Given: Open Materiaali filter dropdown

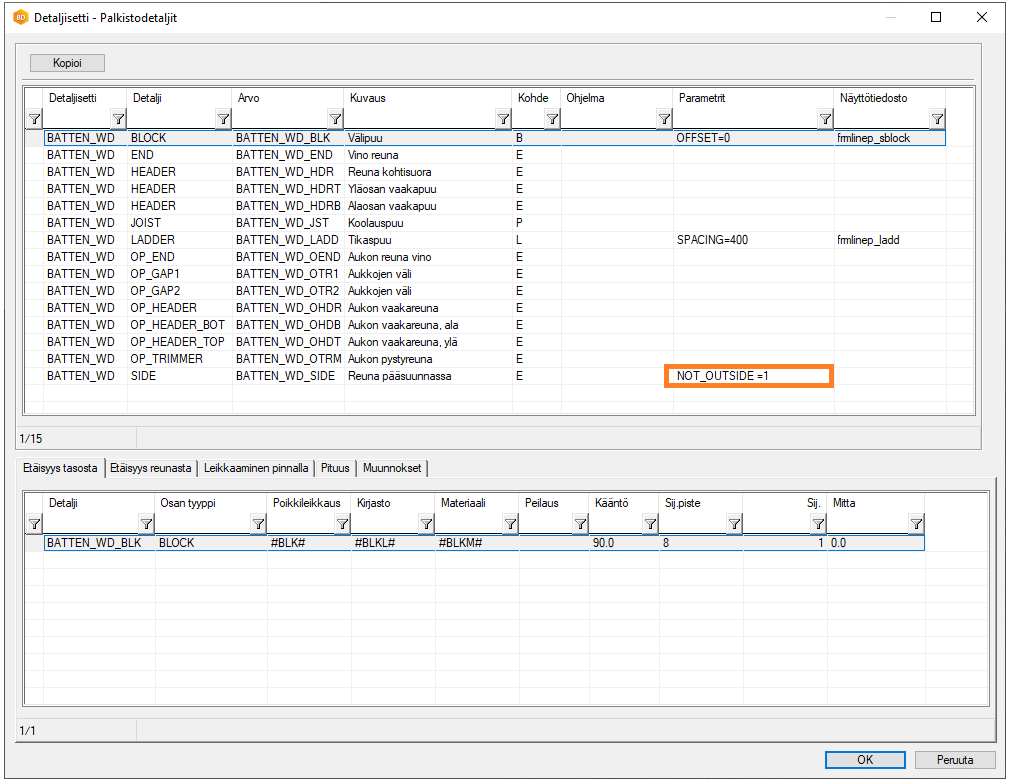Looking at the screenshot, I should tap(510, 523).
